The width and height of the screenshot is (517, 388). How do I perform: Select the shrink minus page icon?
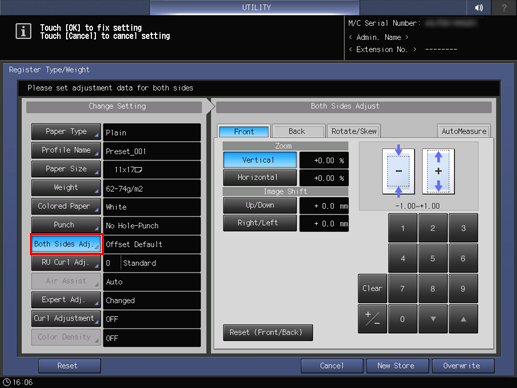(398, 171)
